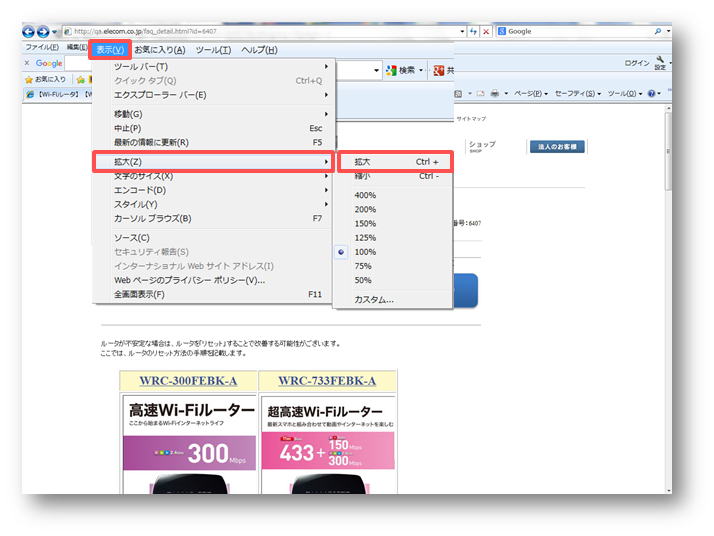This screenshot has height=536, width=714.
Task: Open the ページ(P) command bar menu
Action: coord(530,93)
